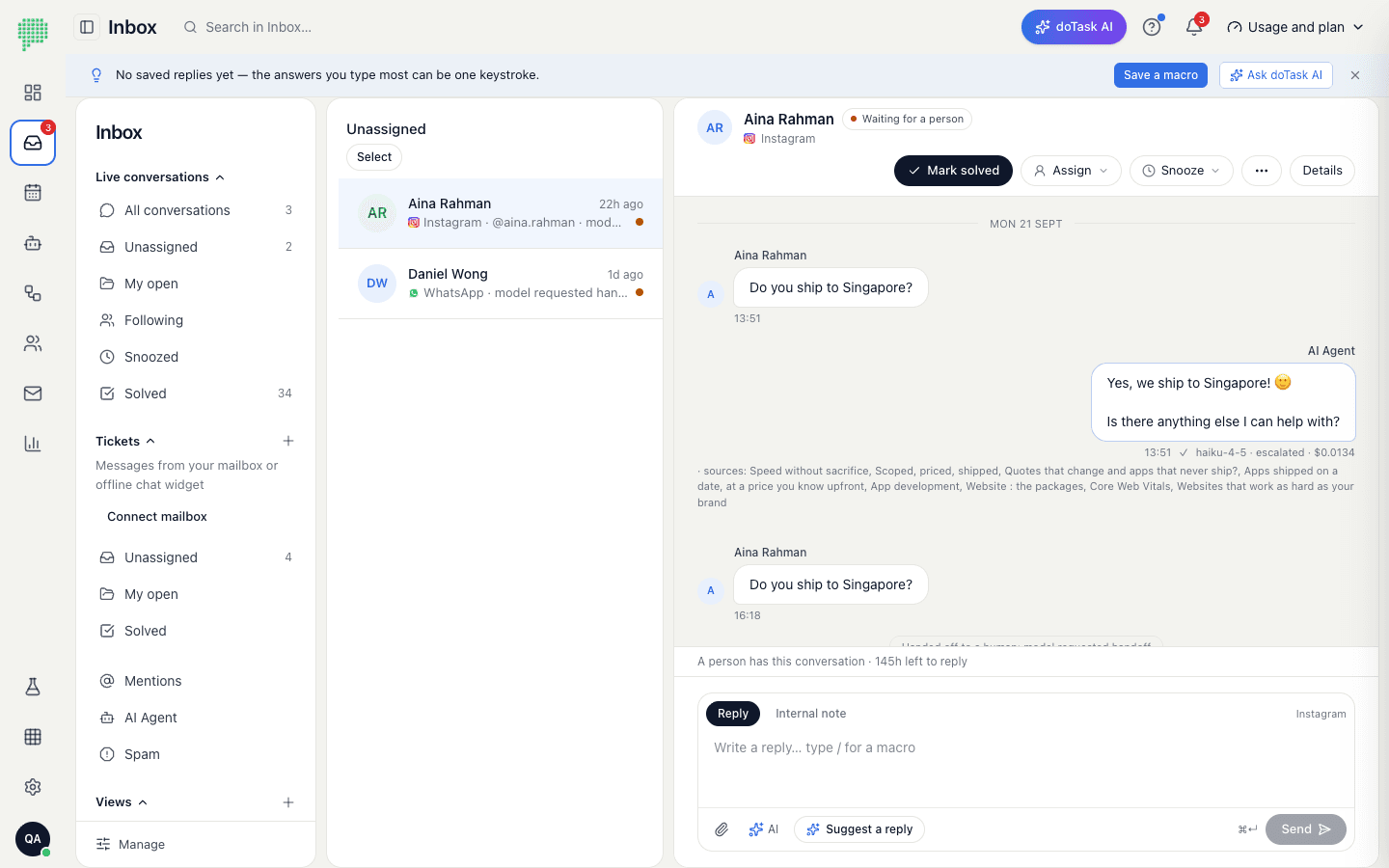The width and height of the screenshot is (1389, 868).
Task: Open the Usage and plan dropdown
Action: point(1295,27)
